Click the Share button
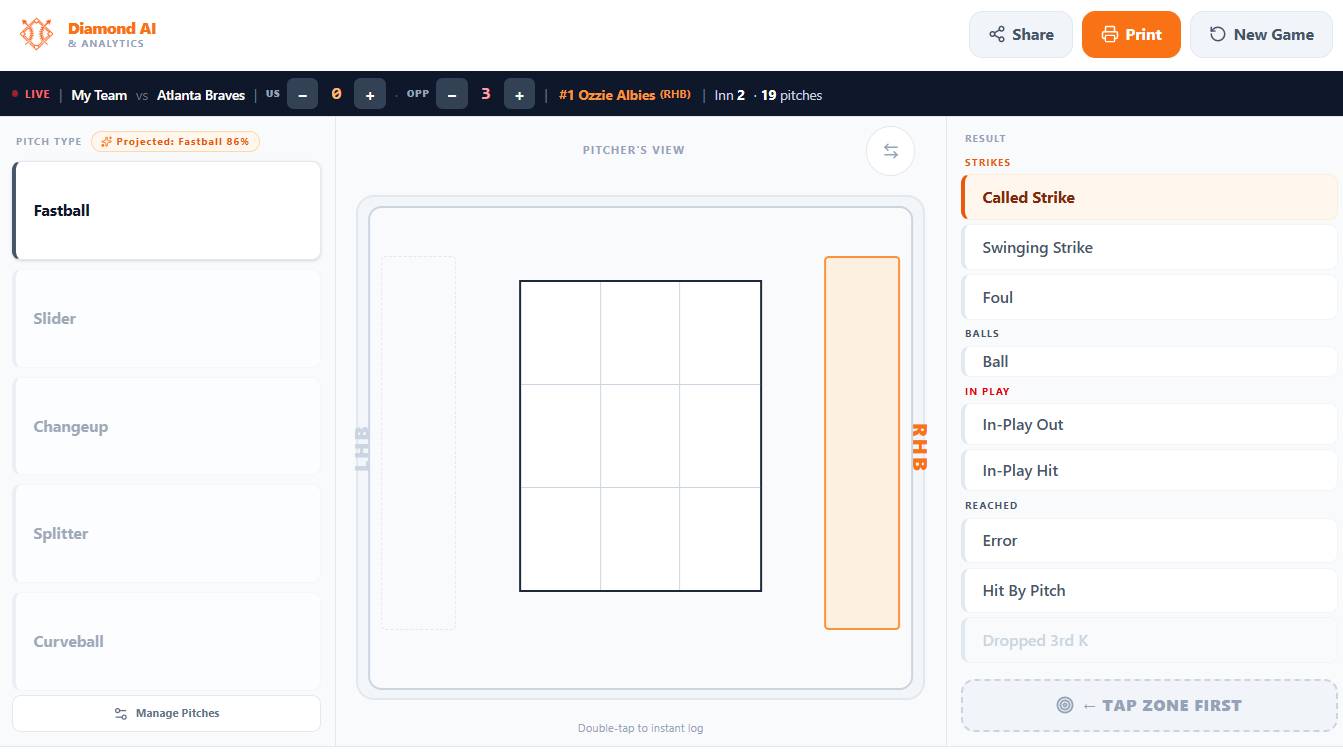This screenshot has height=752, width=1343. (x=1021, y=34)
